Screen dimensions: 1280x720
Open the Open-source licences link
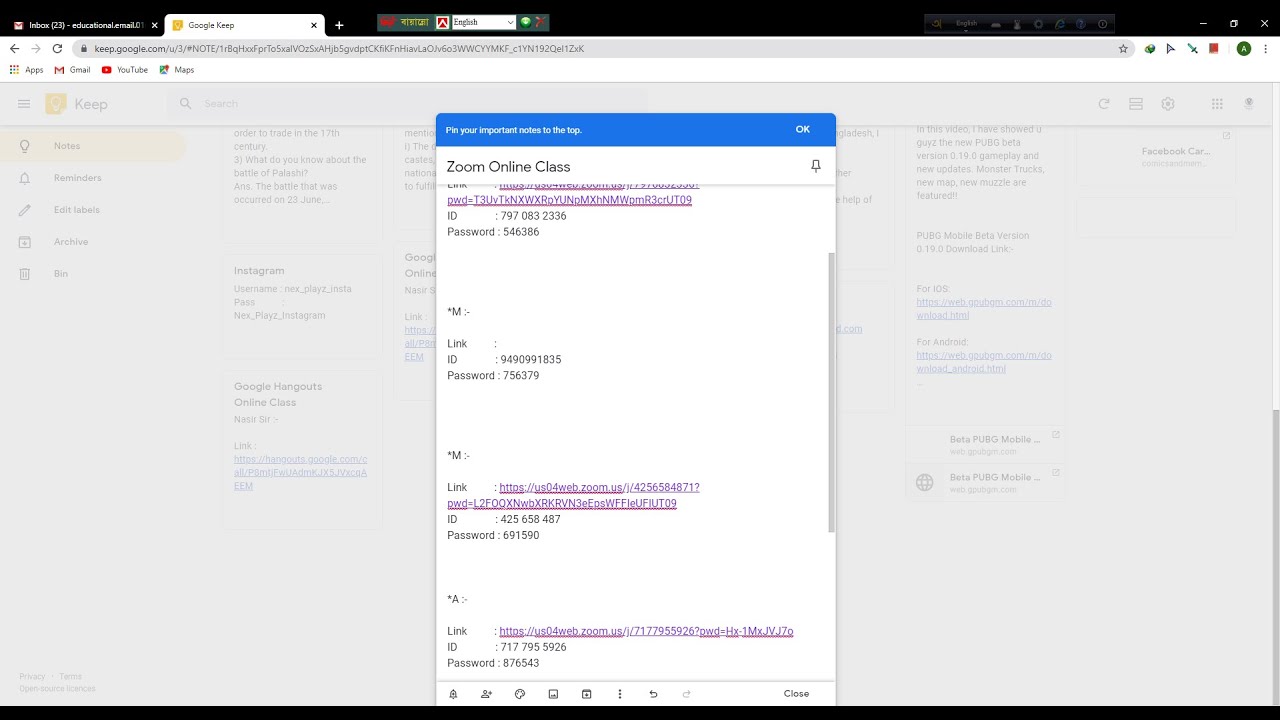click(x=57, y=689)
